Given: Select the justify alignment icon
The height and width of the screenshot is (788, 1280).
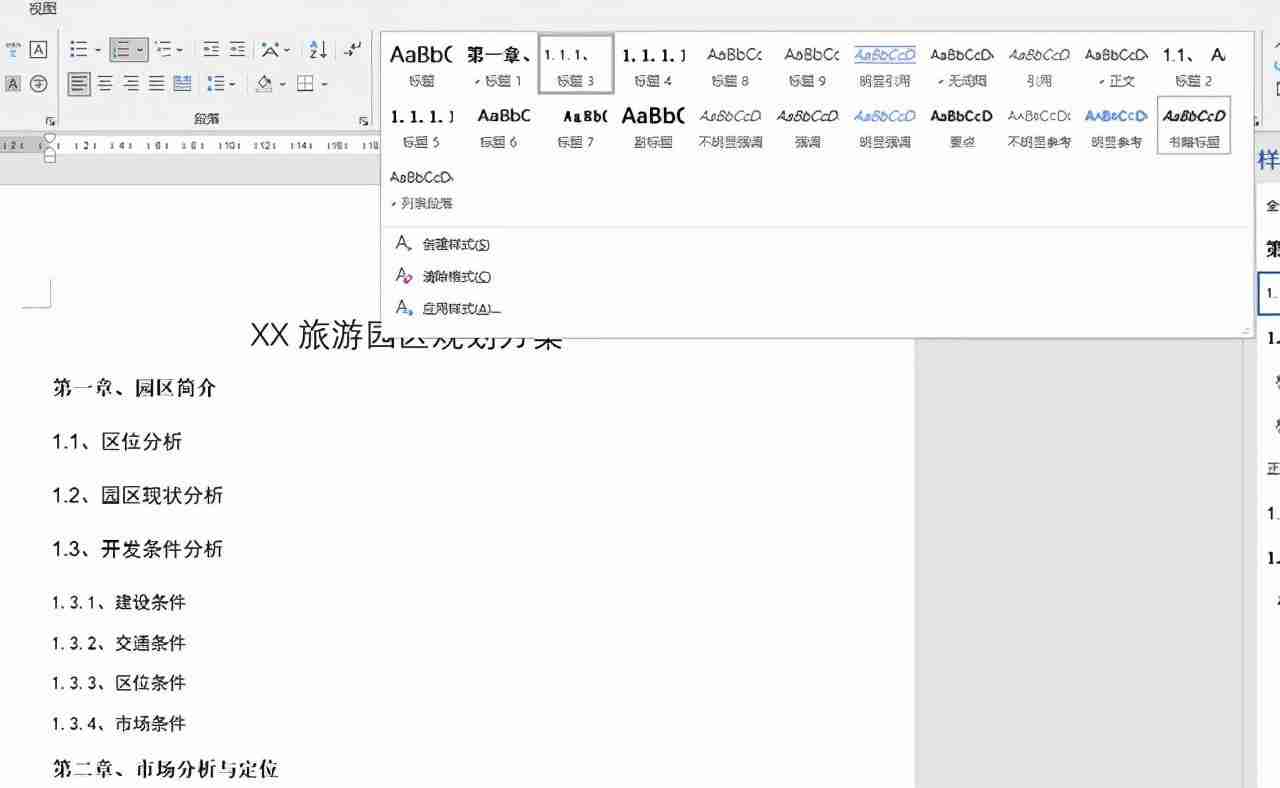Looking at the screenshot, I should tap(157, 85).
